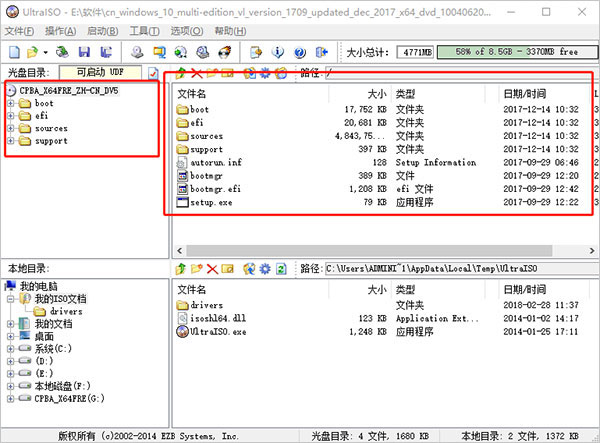Mount image to virtual drive icon
Viewport: 600px width, 443px height.
pos(203,52)
